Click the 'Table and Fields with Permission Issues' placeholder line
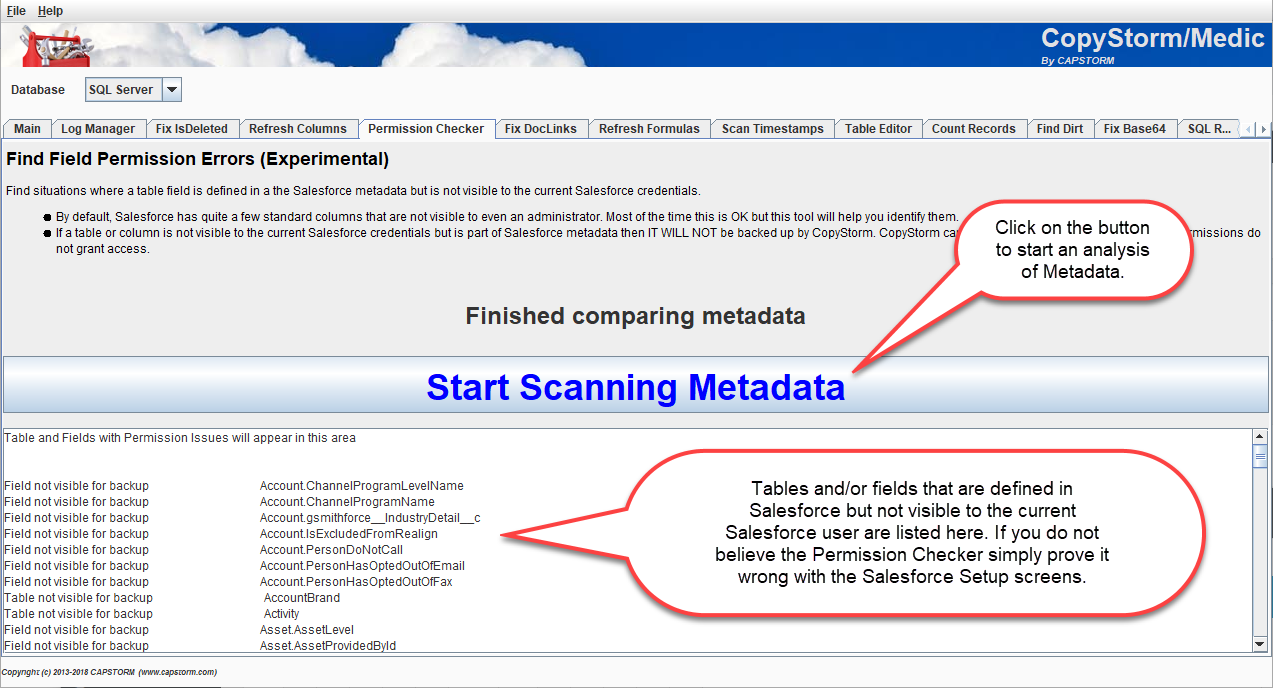The width and height of the screenshot is (1273, 688). pos(180,438)
